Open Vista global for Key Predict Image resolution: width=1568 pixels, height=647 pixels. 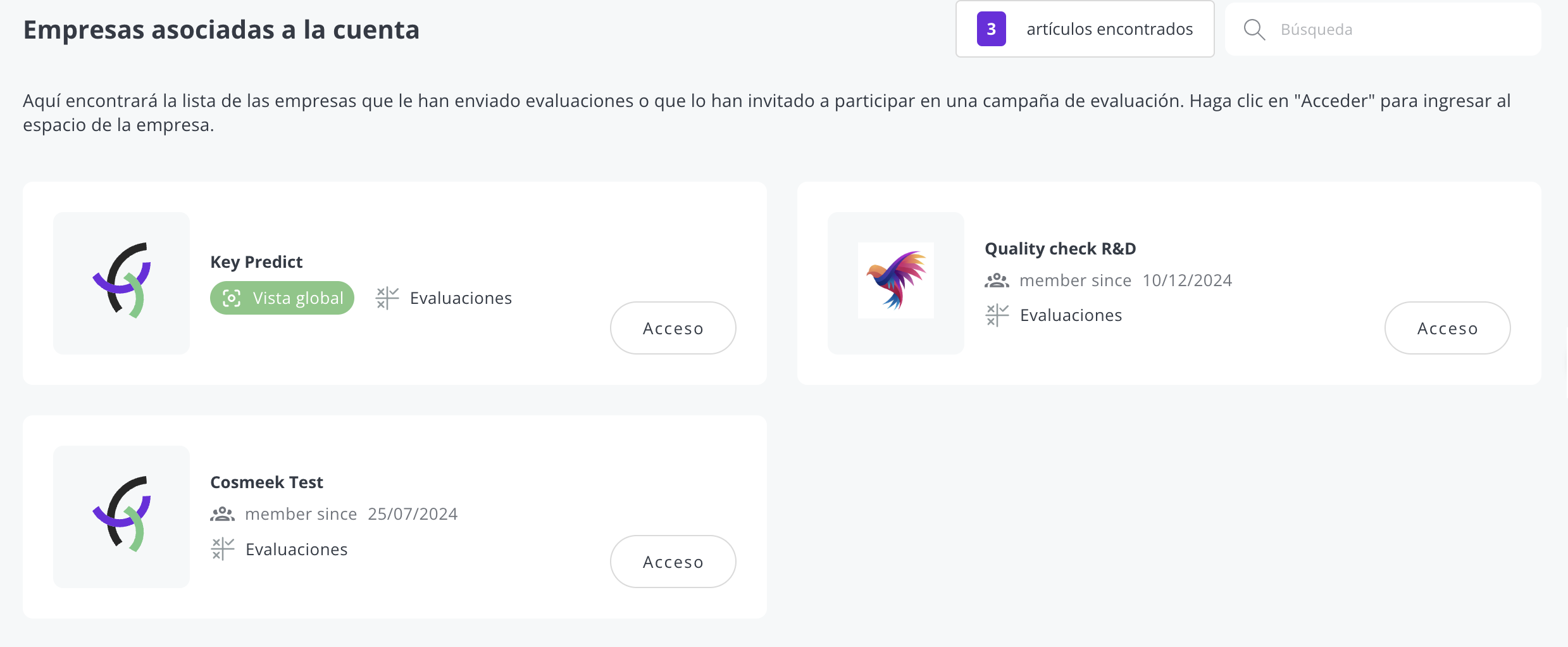(282, 298)
